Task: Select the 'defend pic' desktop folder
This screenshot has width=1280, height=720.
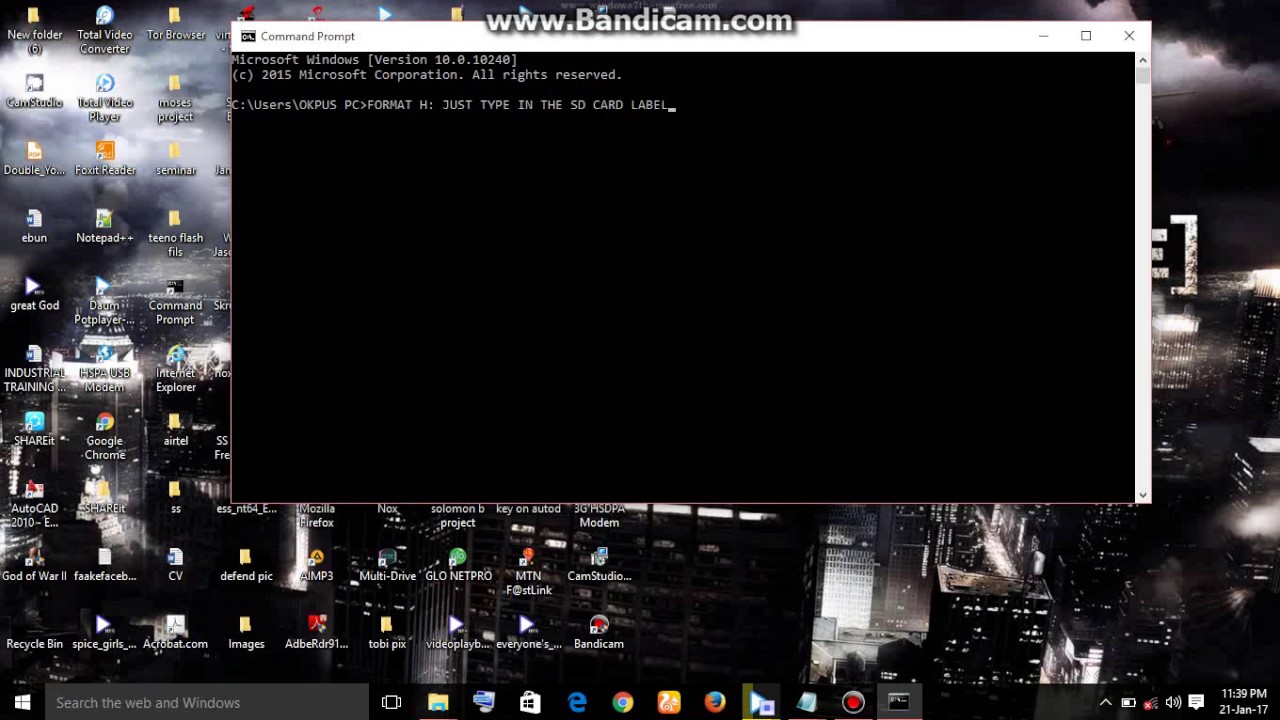Action: (x=246, y=565)
